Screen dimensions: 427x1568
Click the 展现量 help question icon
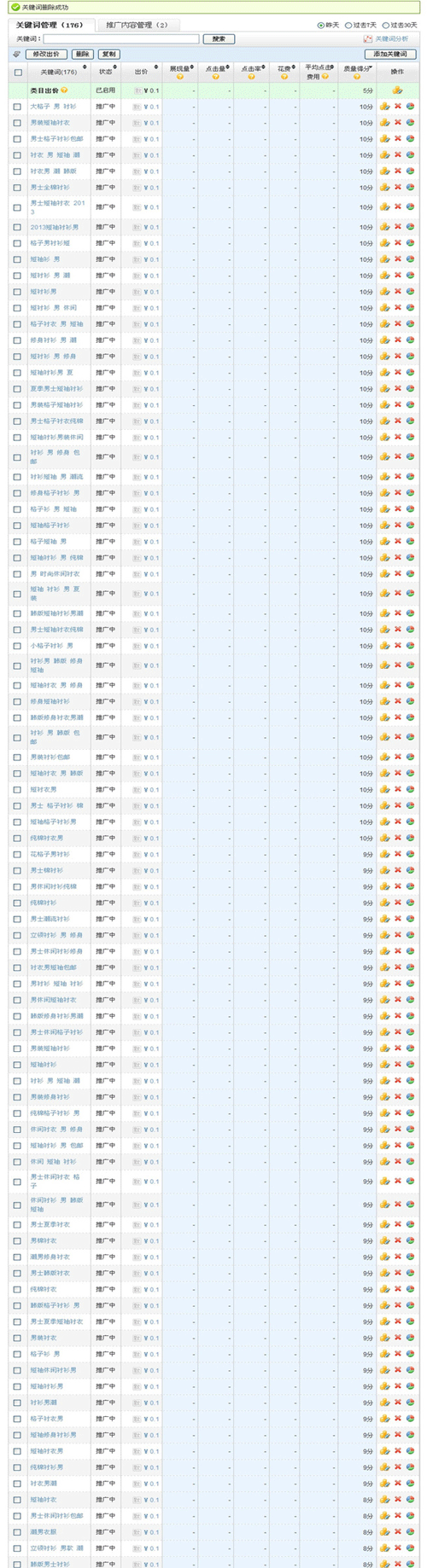coord(180,77)
